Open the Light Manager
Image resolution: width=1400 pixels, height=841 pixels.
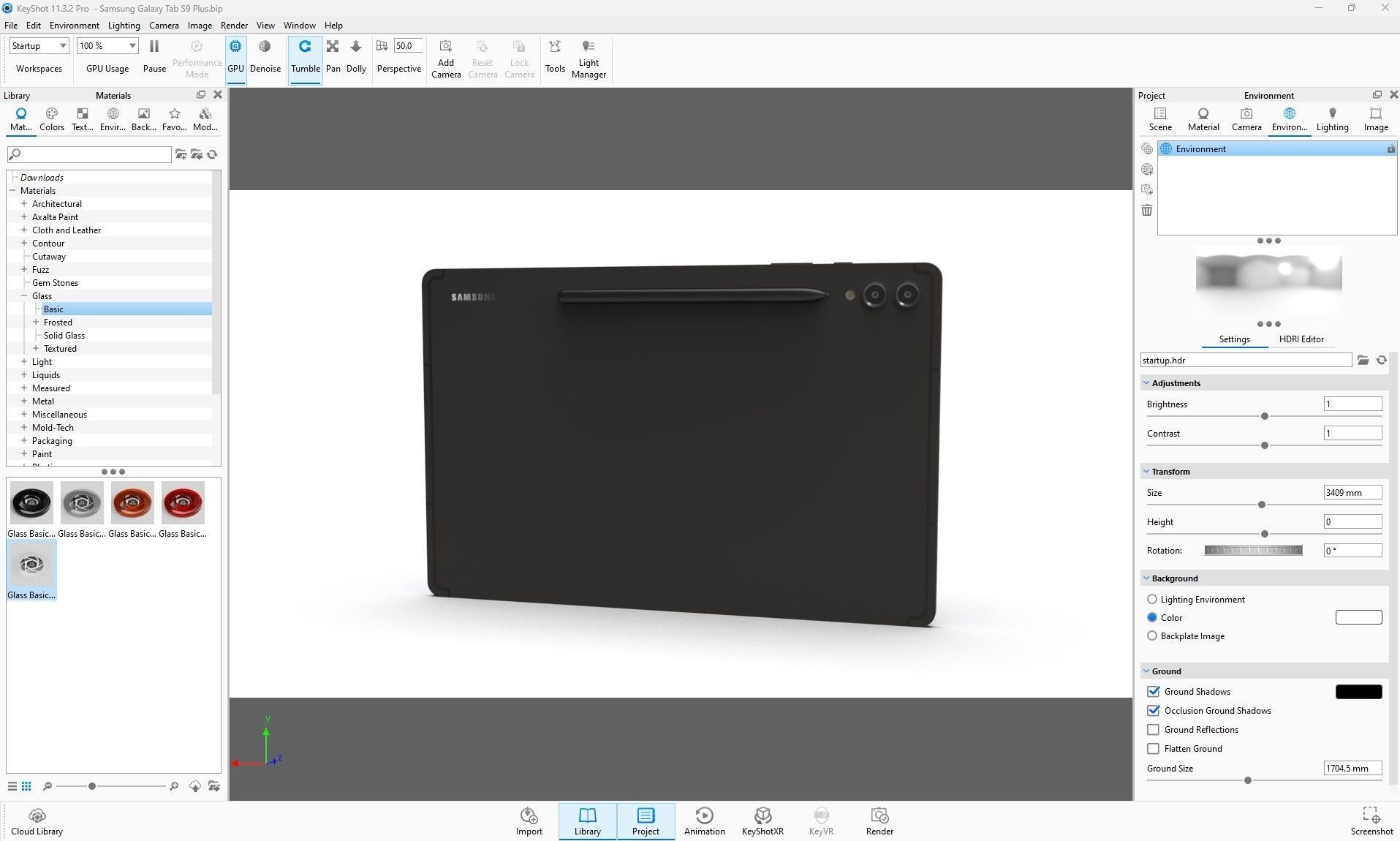click(x=589, y=59)
